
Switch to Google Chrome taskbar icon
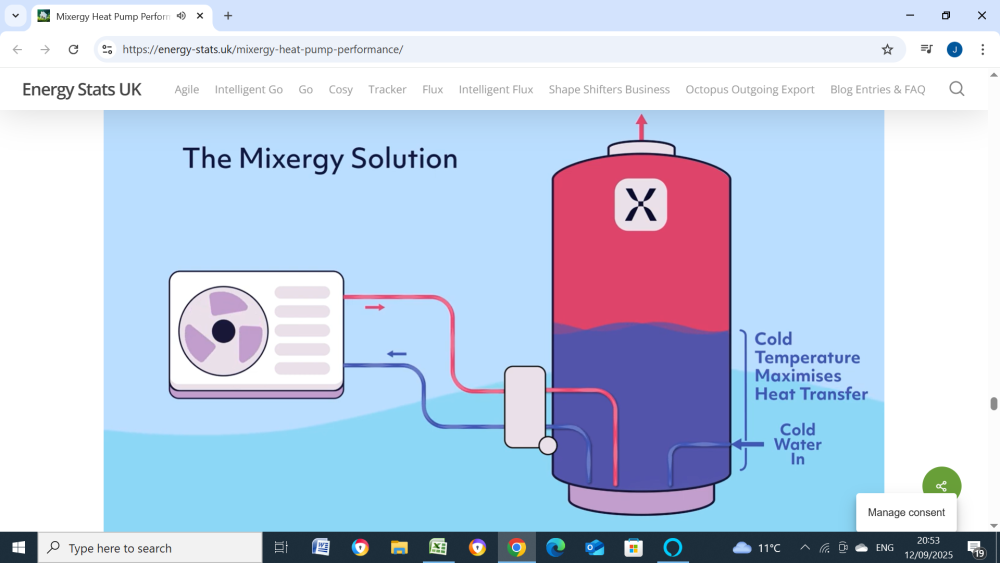coord(517,547)
